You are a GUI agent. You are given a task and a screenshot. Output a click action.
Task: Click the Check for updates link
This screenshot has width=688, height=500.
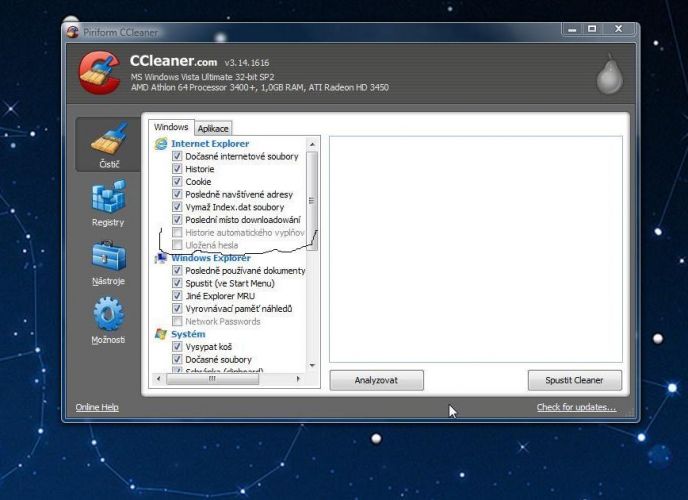pos(576,407)
